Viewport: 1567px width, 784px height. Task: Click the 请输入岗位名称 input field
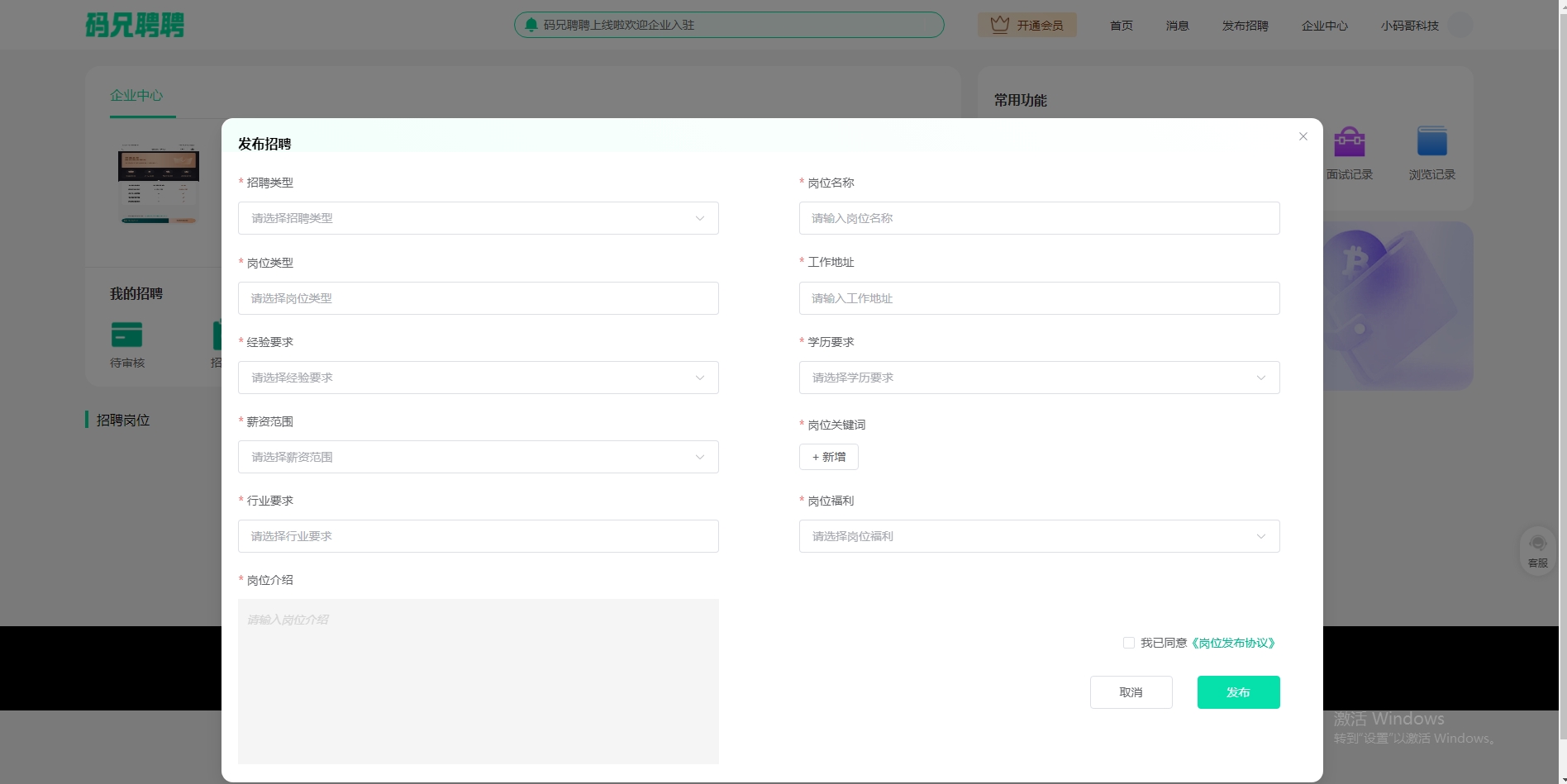1039,218
